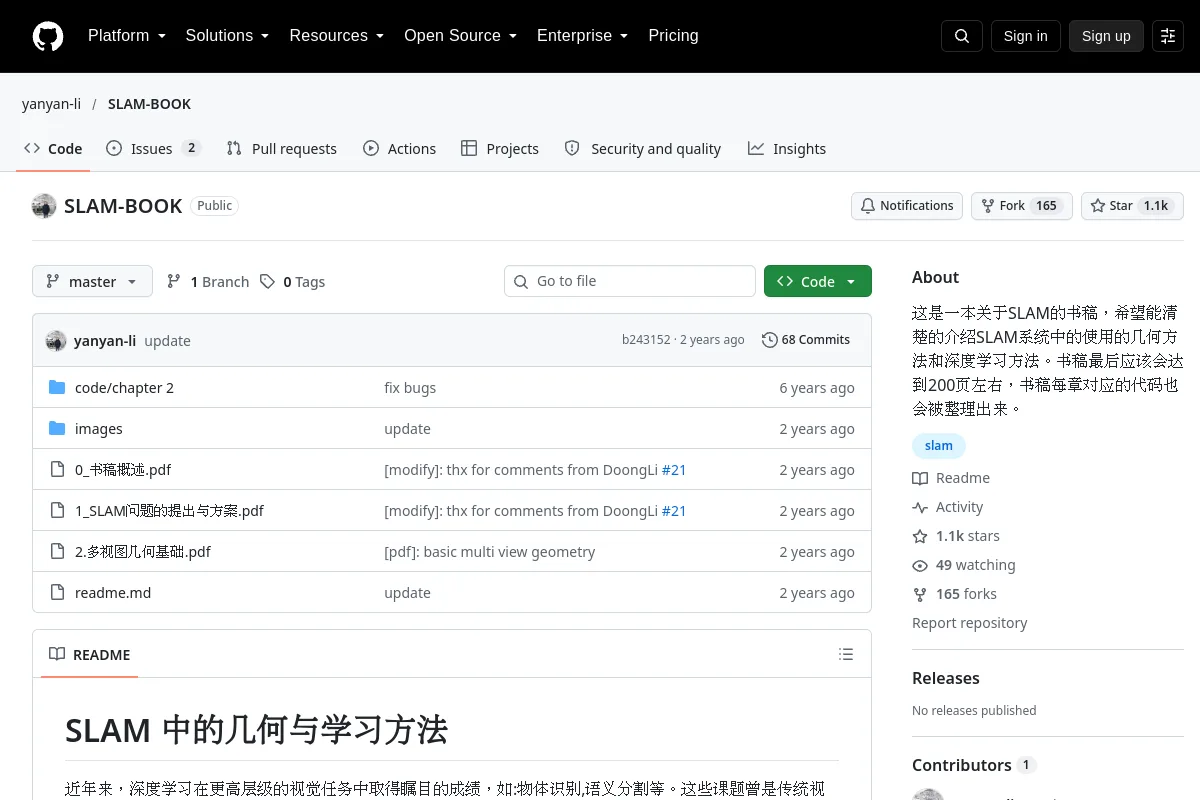
Task: Click the book icon beside README heading
Action: pos(57,654)
